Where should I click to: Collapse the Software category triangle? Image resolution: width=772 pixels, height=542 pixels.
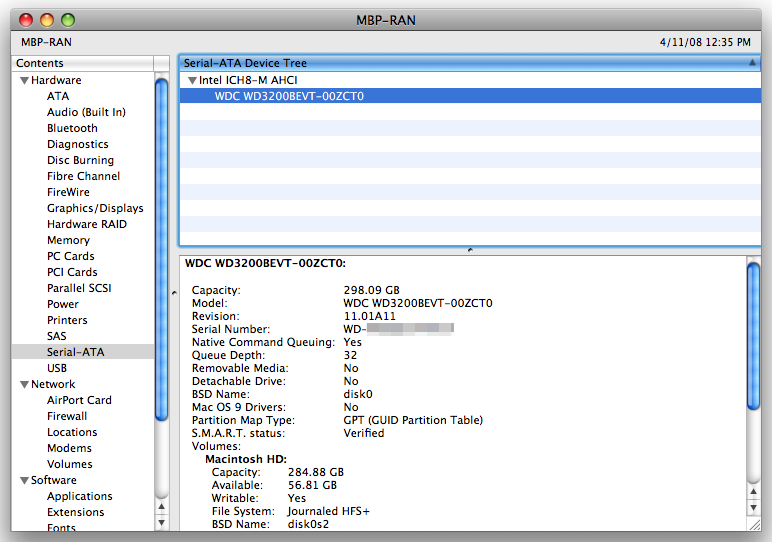coord(24,480)
